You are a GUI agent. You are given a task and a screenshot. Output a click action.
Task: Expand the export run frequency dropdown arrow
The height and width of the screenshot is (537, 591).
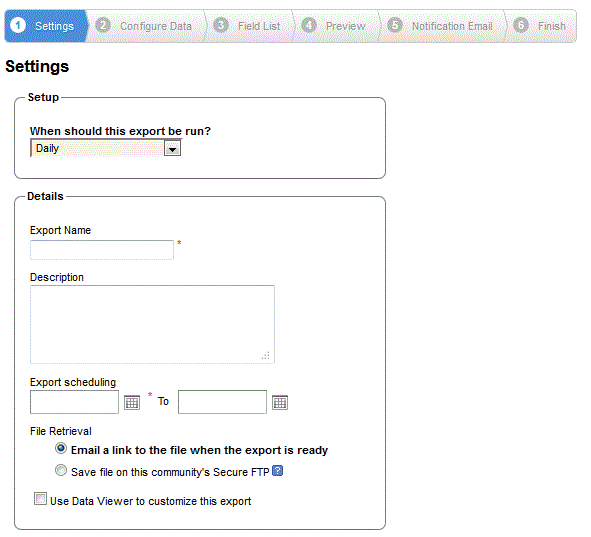(x=173, y=148)
